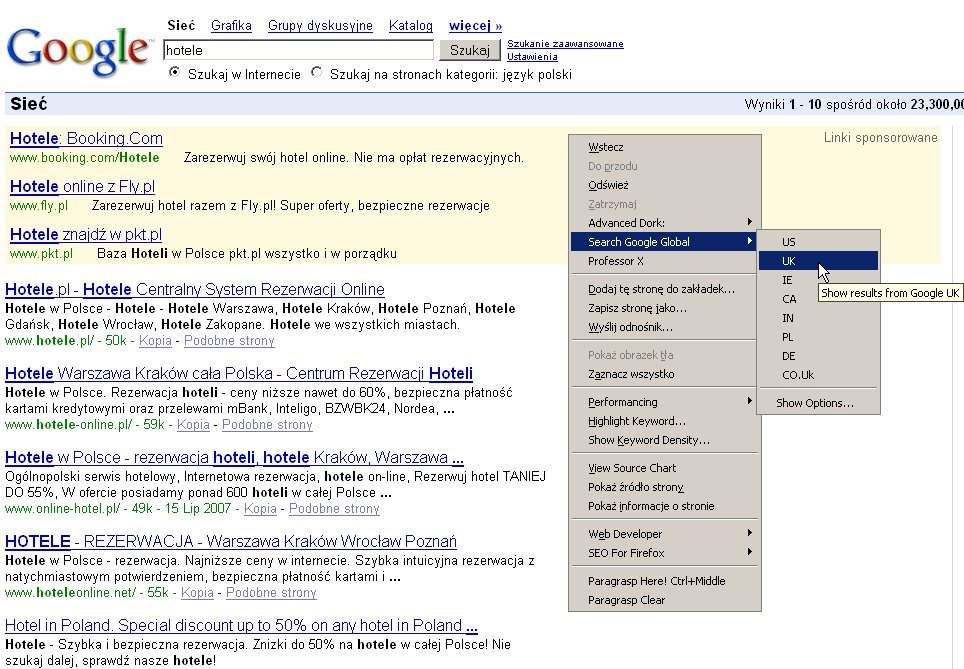Open result 'Hotele Warszawa Kraków cała Polska'
This screenshot has width=964, height=669.
coord(239,373)
